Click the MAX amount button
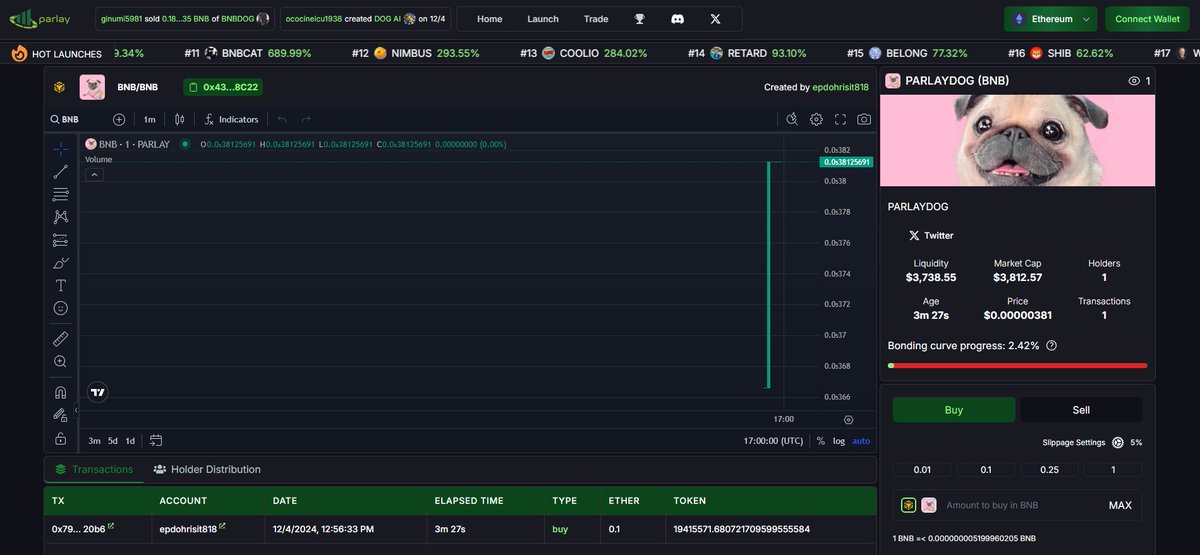 coord(1120,505)
